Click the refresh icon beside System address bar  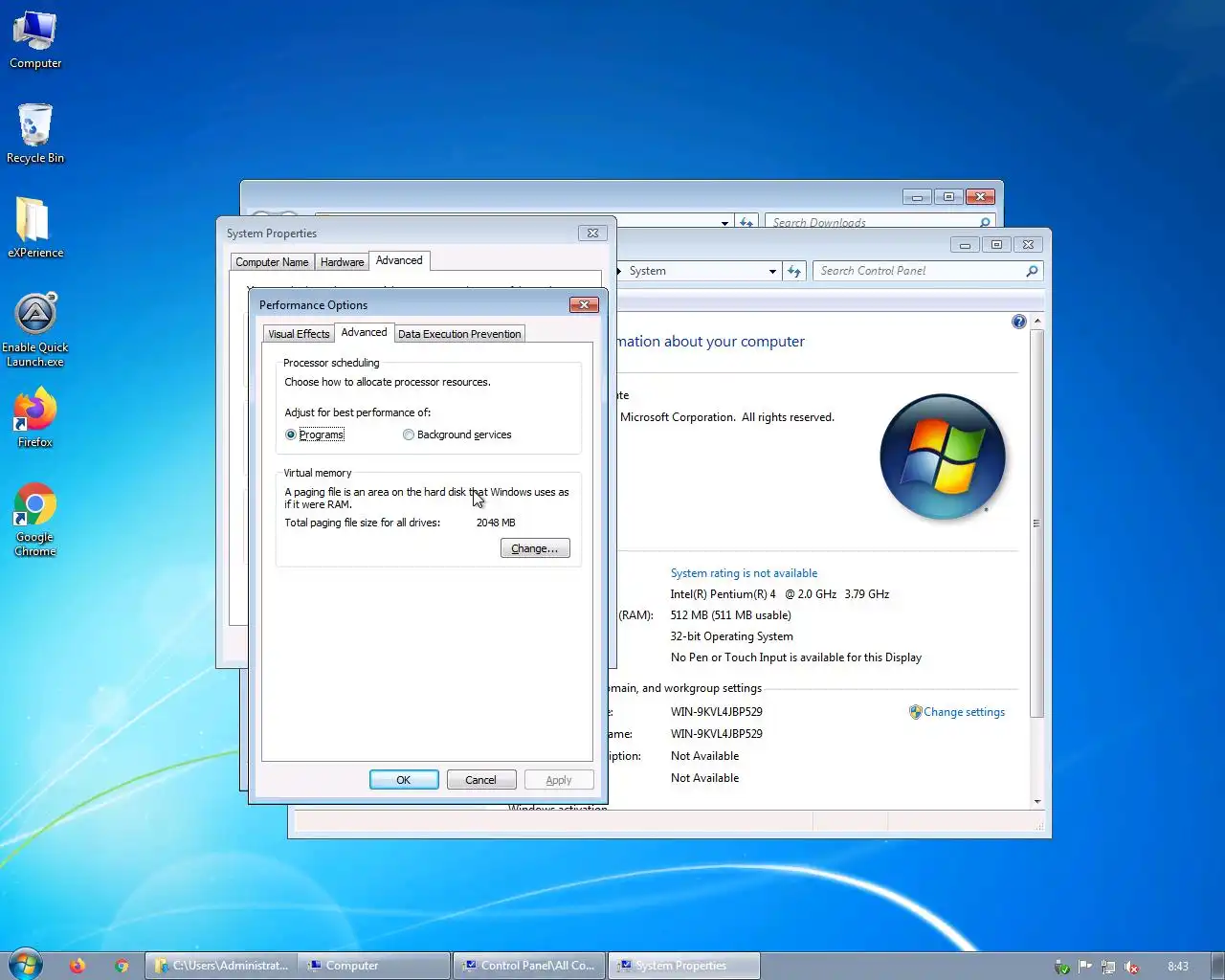[794, 271]
